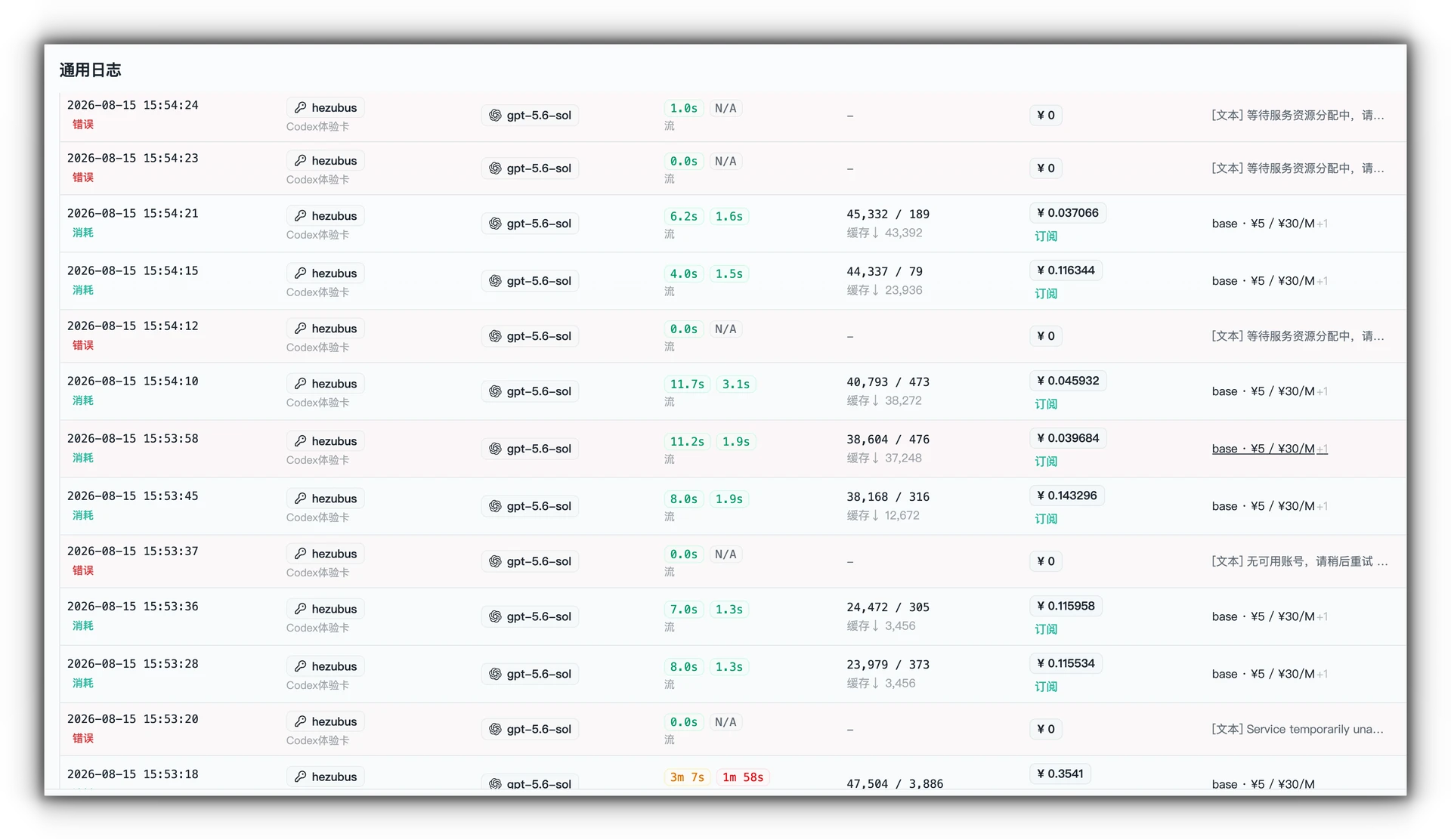
Task: Click Codex体验卡 label in 15:53:36 row
Action: pyautogui.click(x=317, y=628)
